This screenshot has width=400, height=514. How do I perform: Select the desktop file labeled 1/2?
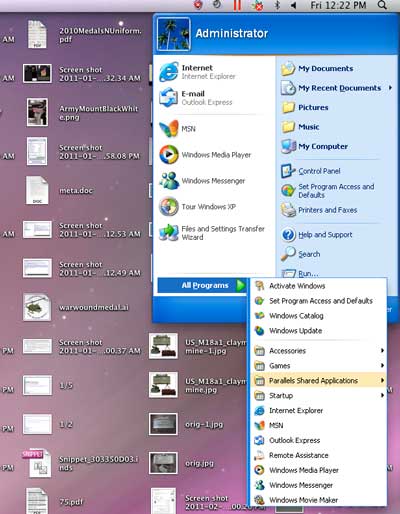[37, 424]
